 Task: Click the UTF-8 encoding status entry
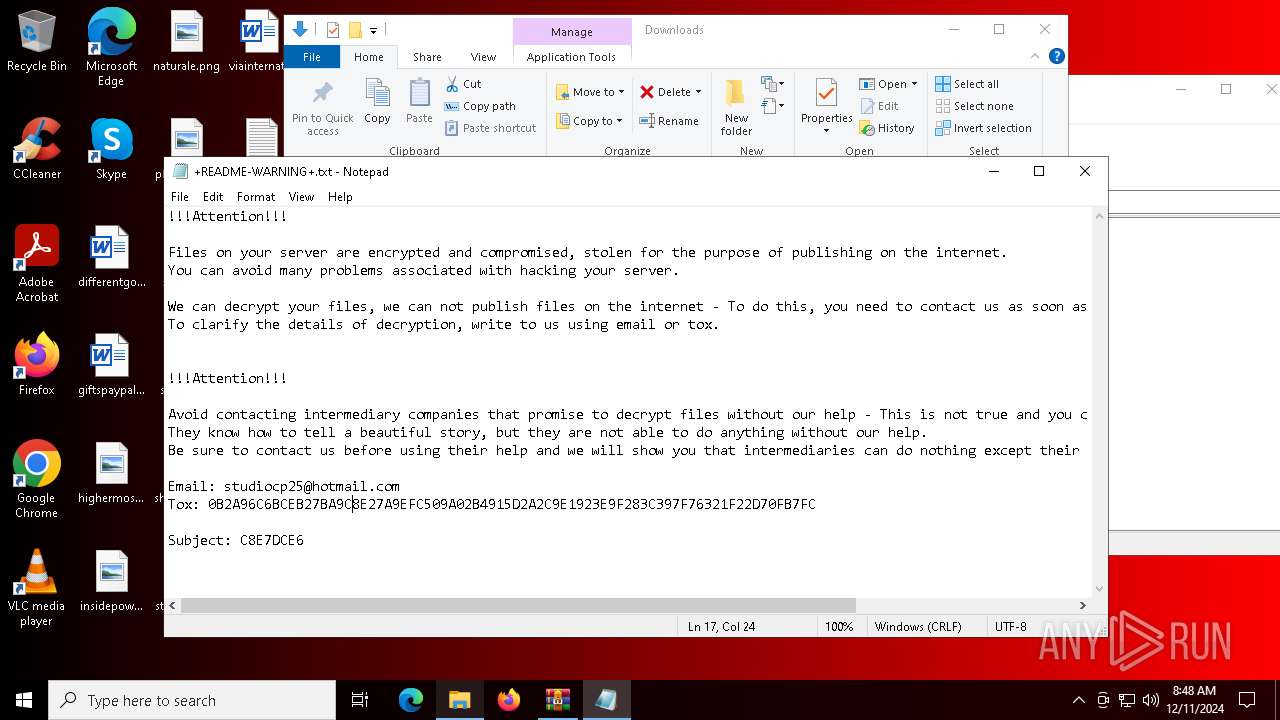(x=1011, y=627)
